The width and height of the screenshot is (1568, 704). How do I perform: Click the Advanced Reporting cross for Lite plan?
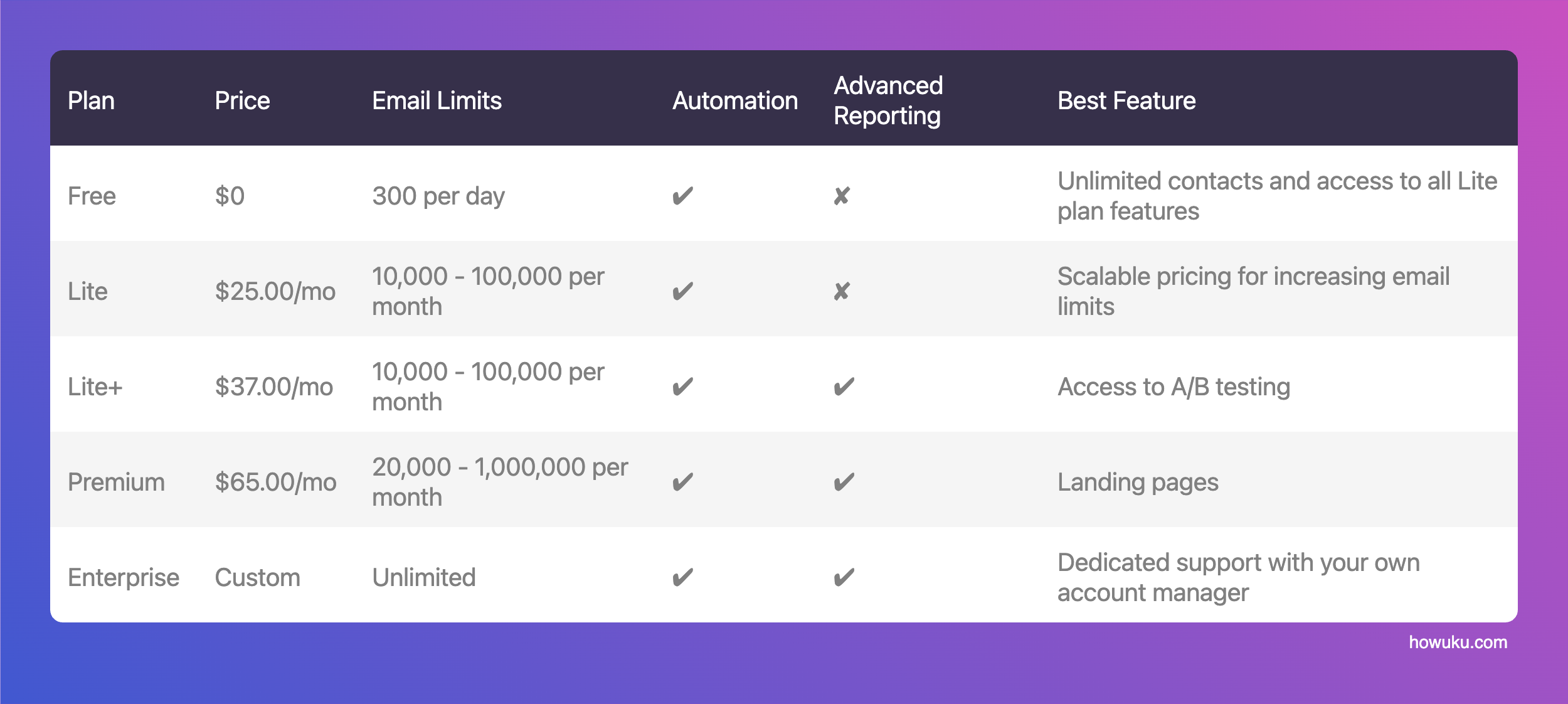[x=842, y=292]
